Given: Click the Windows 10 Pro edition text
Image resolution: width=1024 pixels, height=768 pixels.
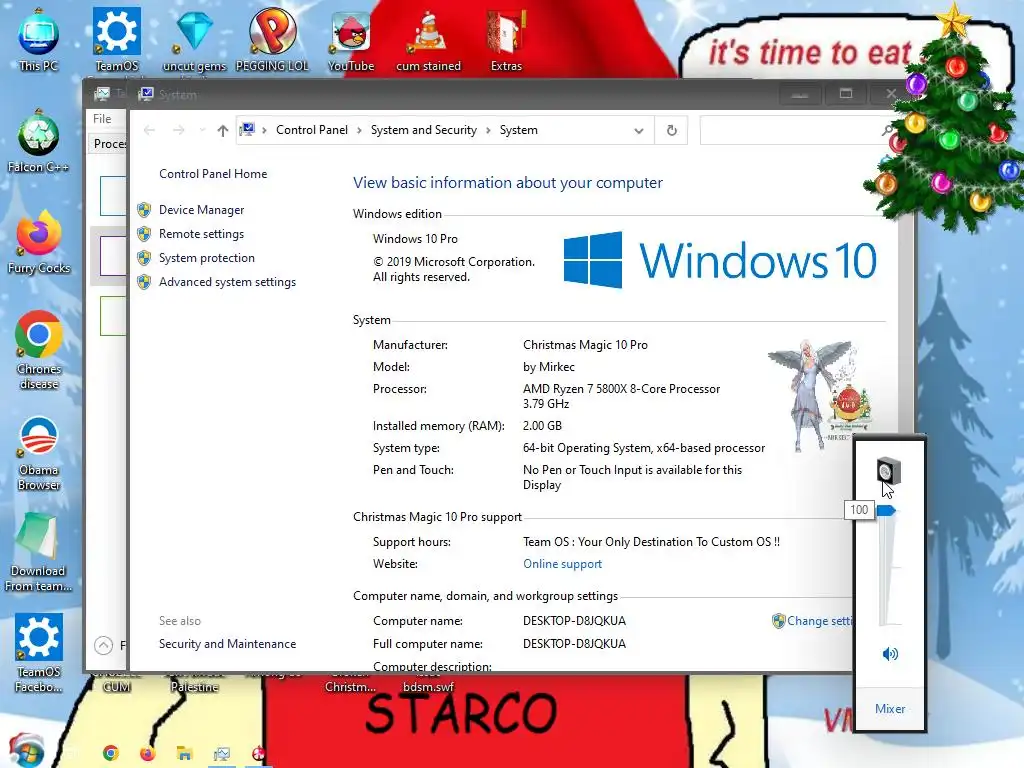Looking at the screenshot, I should (x=415, y=239).
